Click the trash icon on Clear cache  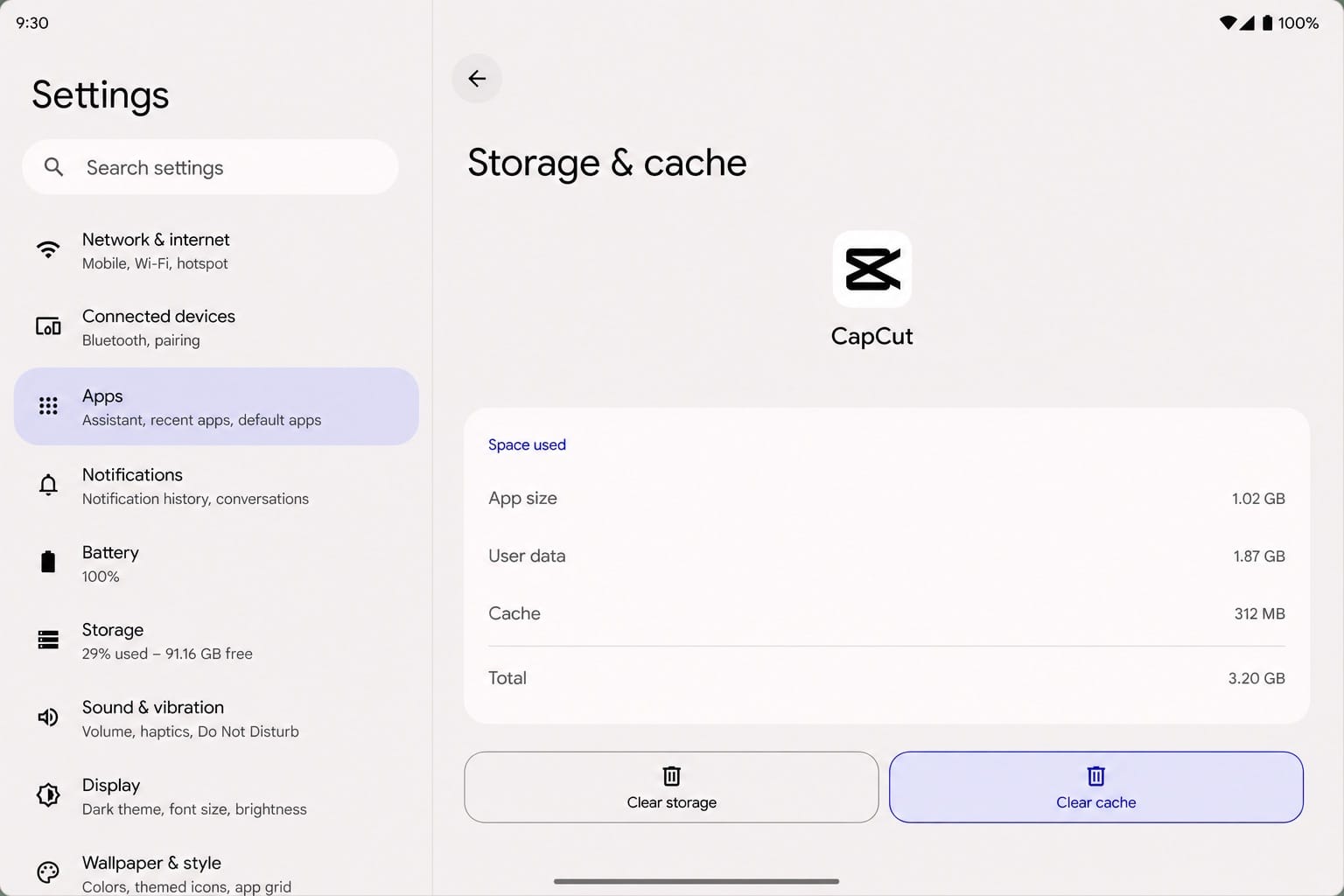pyautogui.click(x=1096, y=776)
